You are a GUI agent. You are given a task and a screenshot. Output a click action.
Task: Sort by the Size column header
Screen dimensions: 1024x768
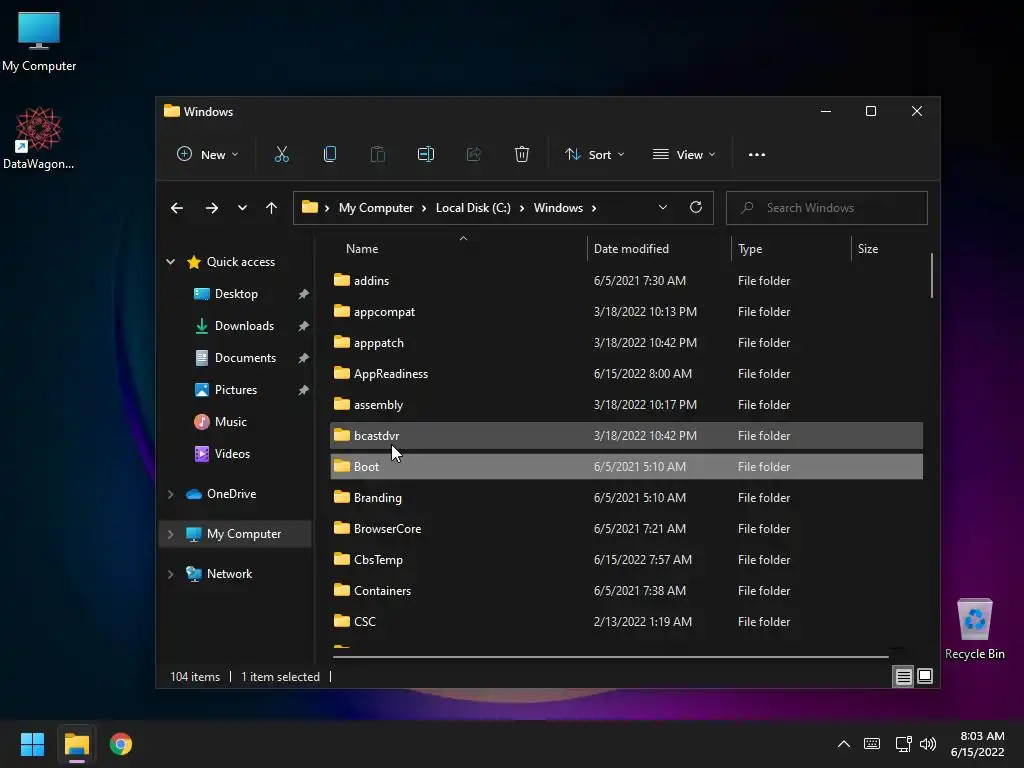(x=868, y=249)
